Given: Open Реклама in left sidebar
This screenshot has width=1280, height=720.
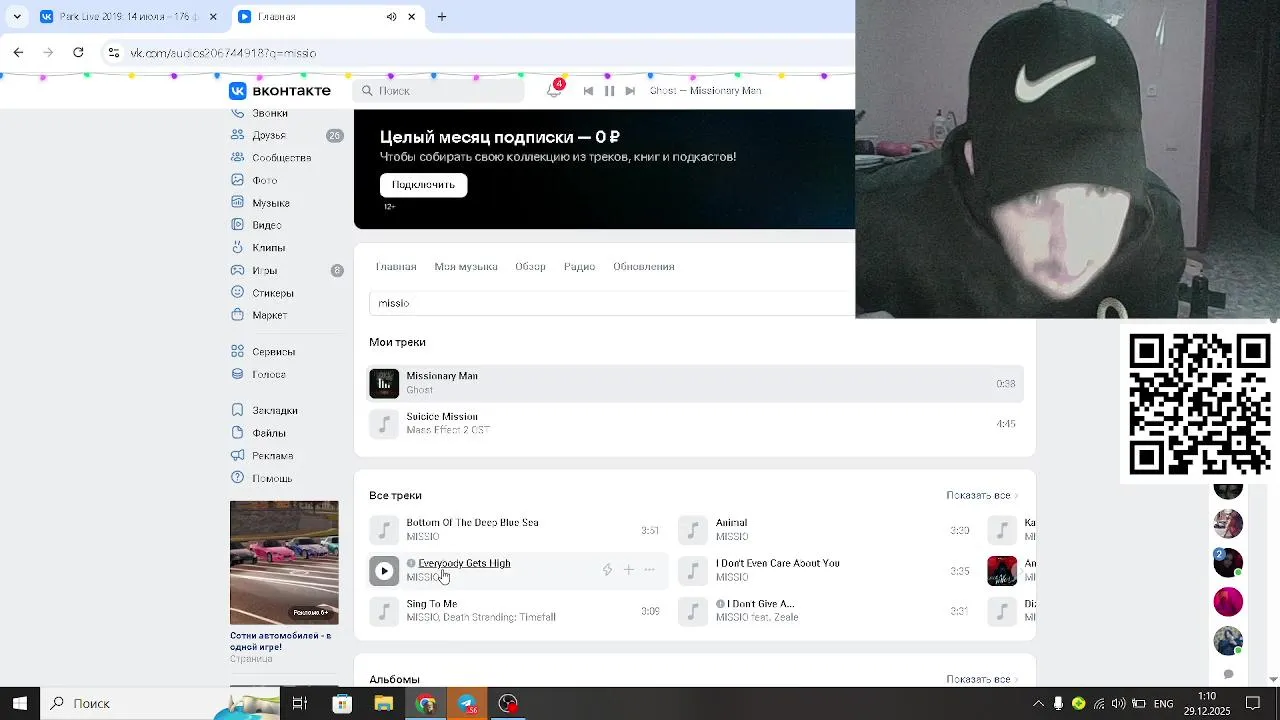Looking at the screenshot, I should tap(272, 456).
